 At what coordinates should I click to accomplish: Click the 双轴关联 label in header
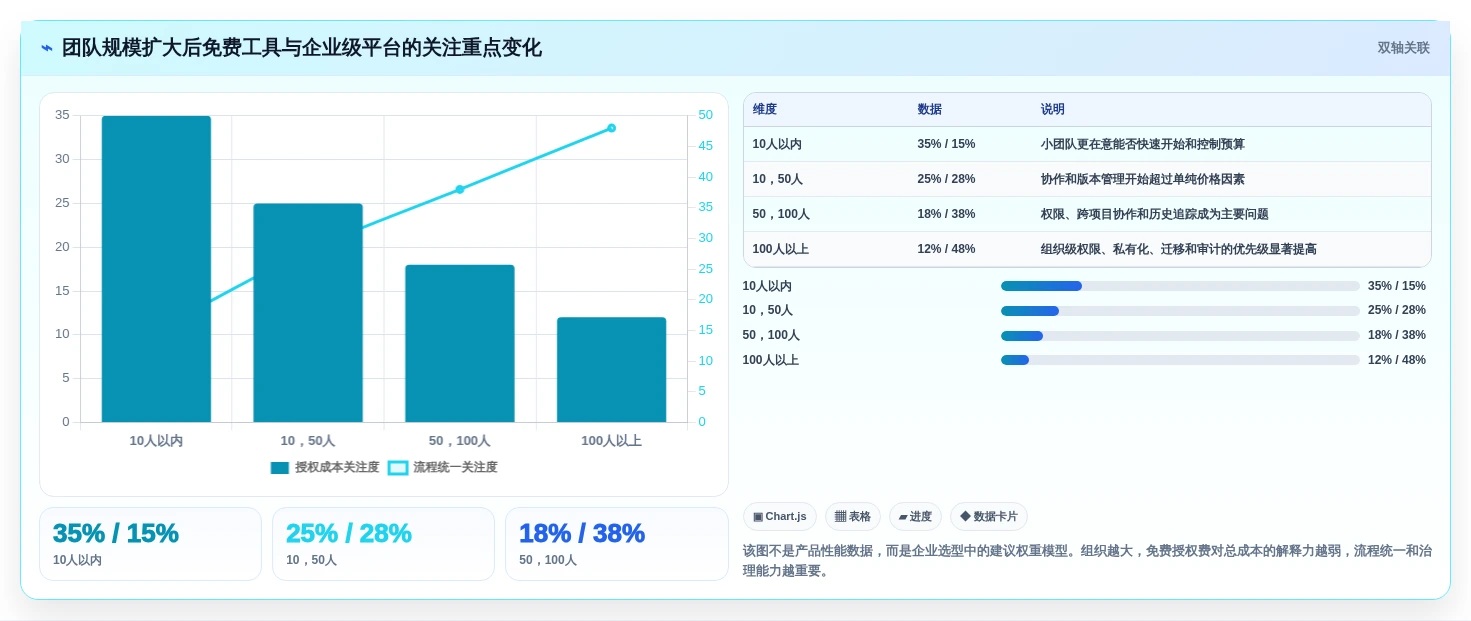point(1403,48)
